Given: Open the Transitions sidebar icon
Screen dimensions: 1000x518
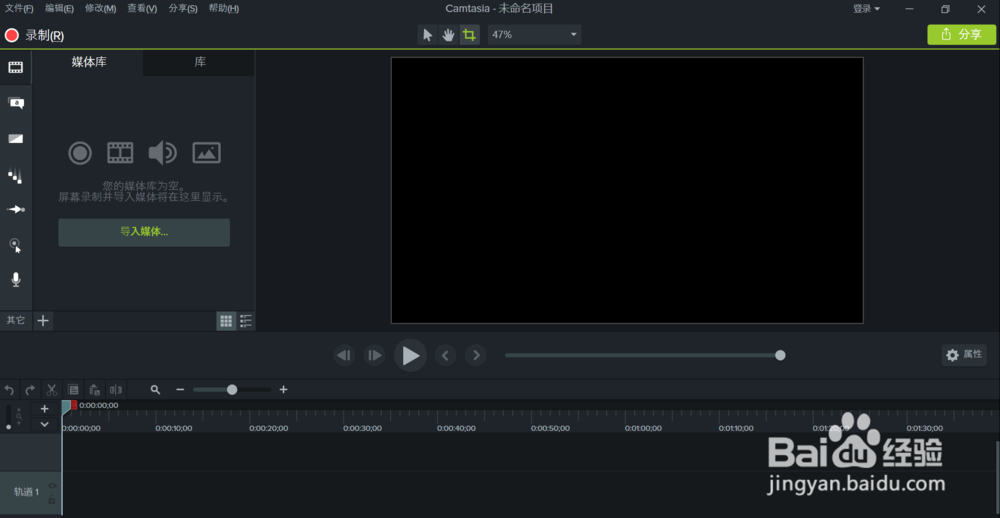Looking at the screenshot, I should pos(15,138).
